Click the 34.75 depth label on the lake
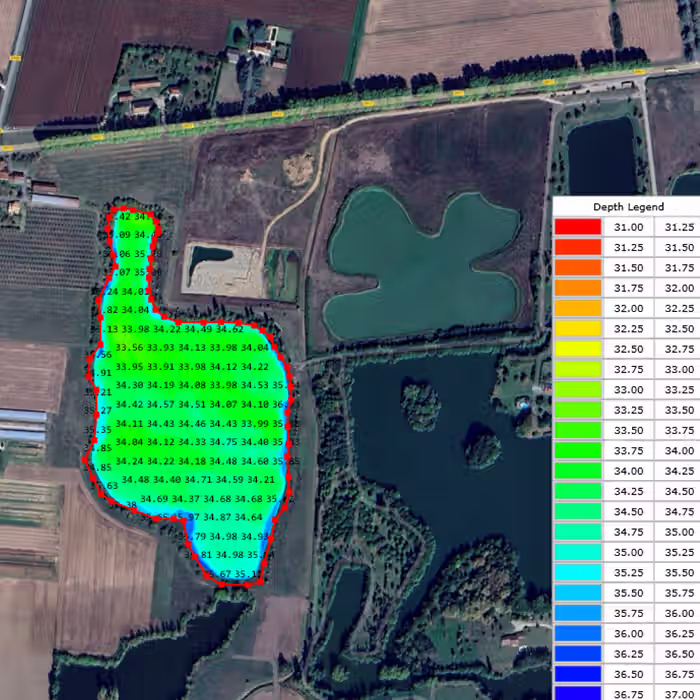This screenshot has height=700, width=700. point(223,442)
